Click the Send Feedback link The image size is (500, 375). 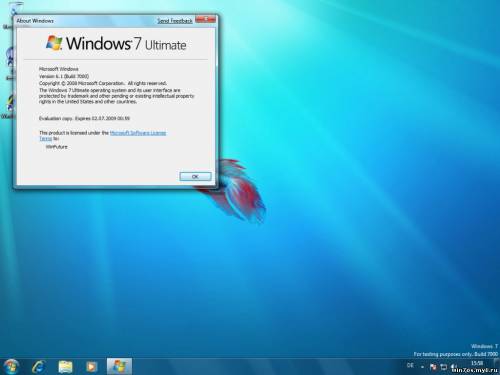pyautogui.click(x=175, y=21)
